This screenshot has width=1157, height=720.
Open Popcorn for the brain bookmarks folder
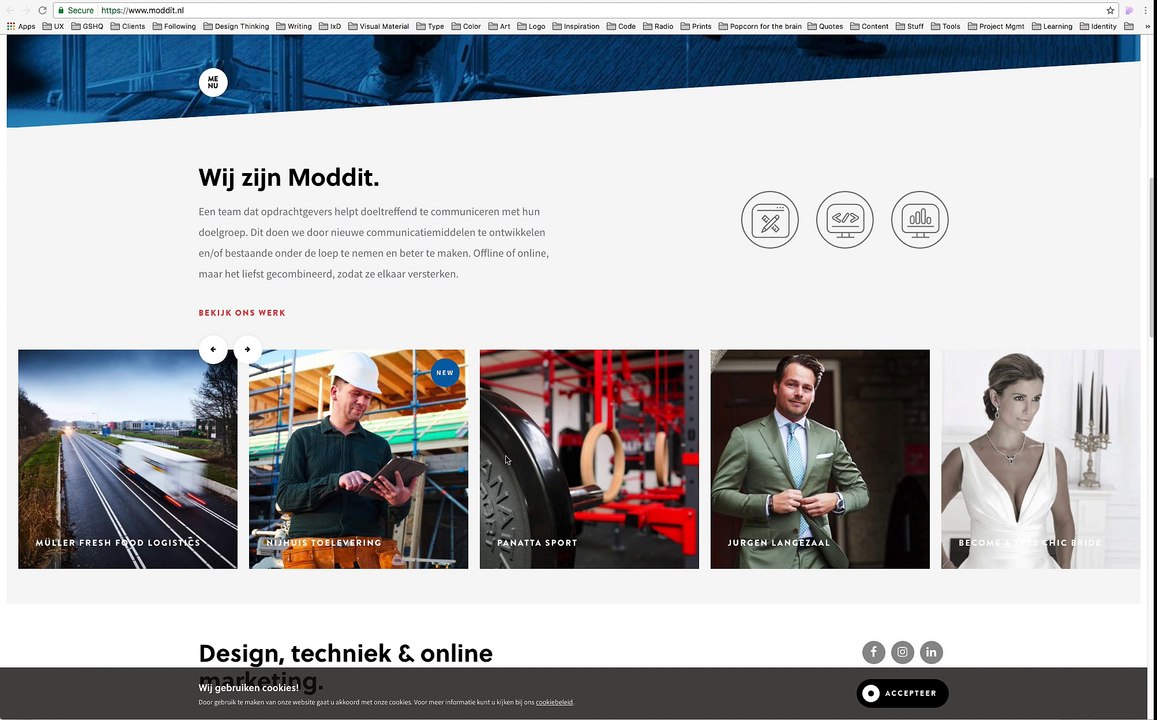point(760,26)
